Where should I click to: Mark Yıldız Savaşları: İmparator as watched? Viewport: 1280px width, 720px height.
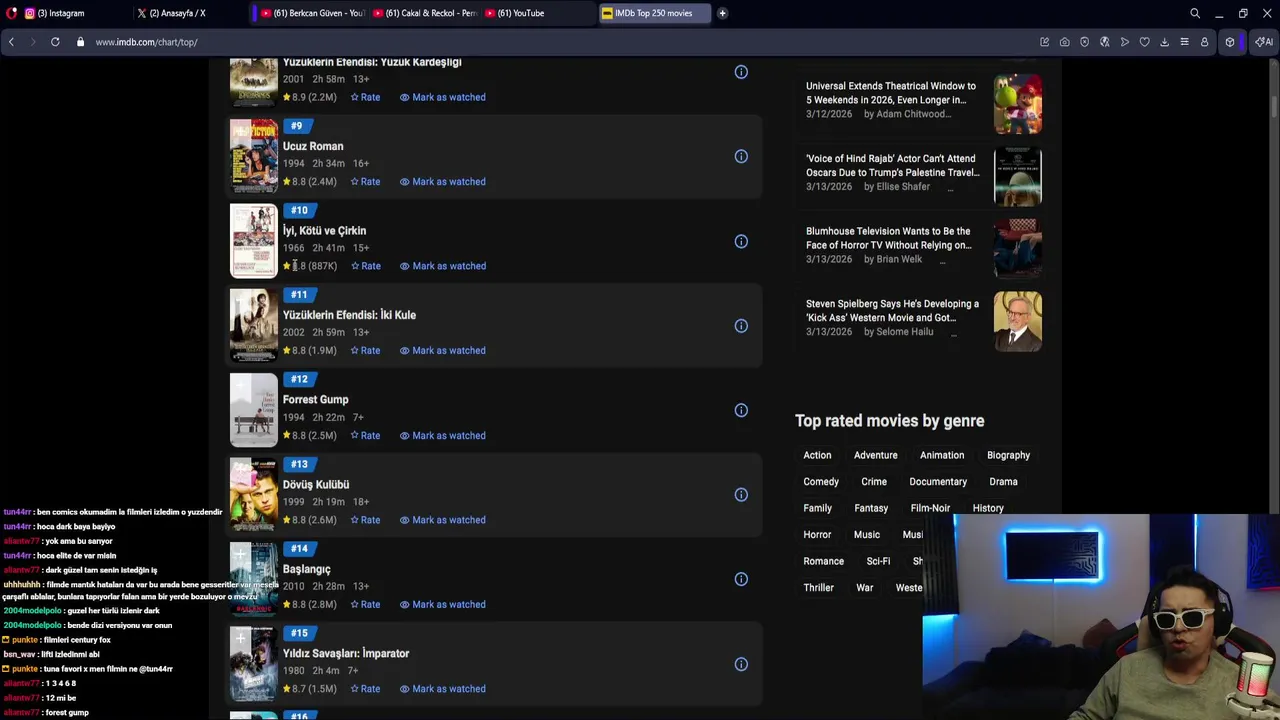tap(442, 689)
